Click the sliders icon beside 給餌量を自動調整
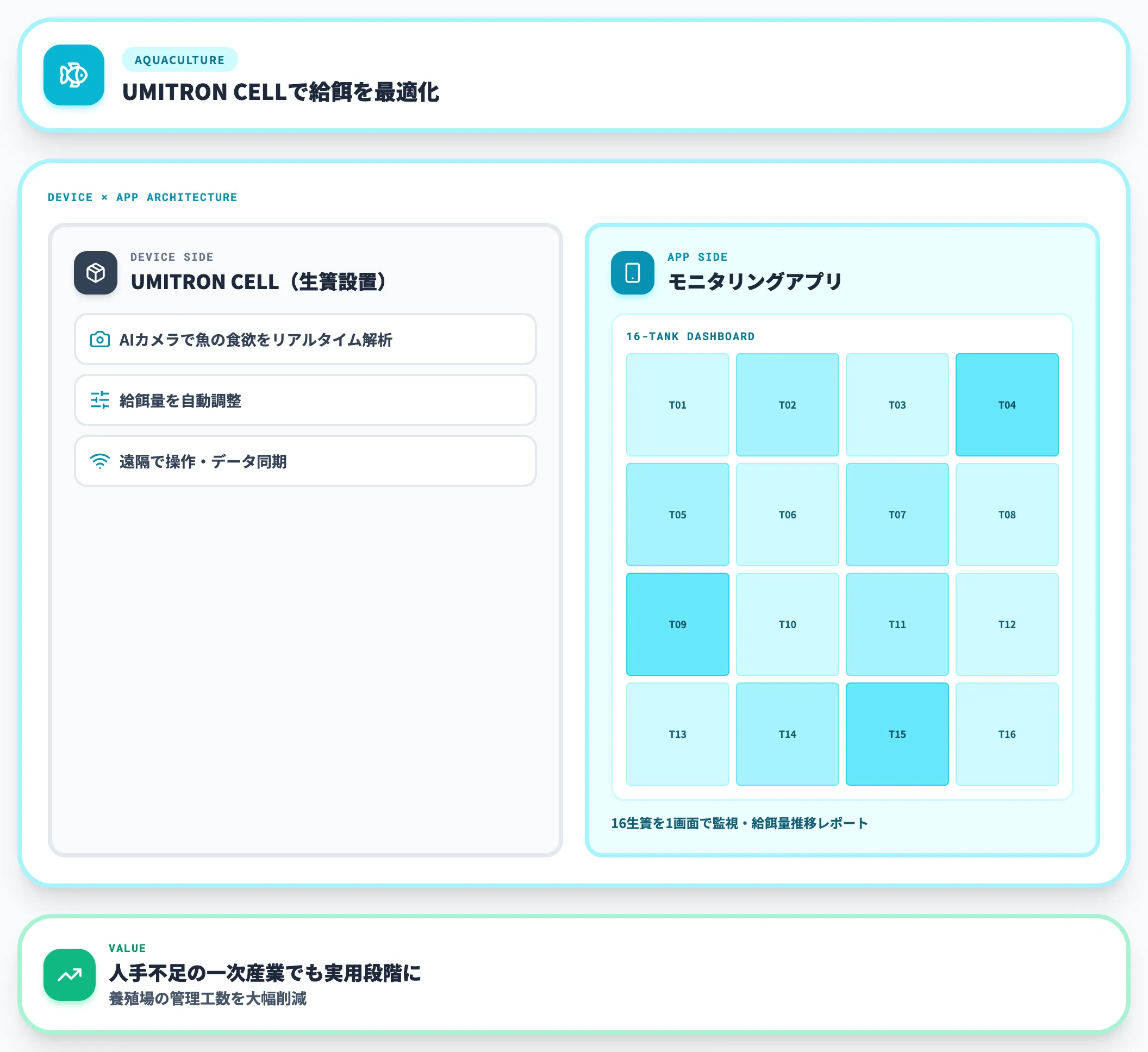This screenshot has height=1052, width=1148. [x=99, y=400]
